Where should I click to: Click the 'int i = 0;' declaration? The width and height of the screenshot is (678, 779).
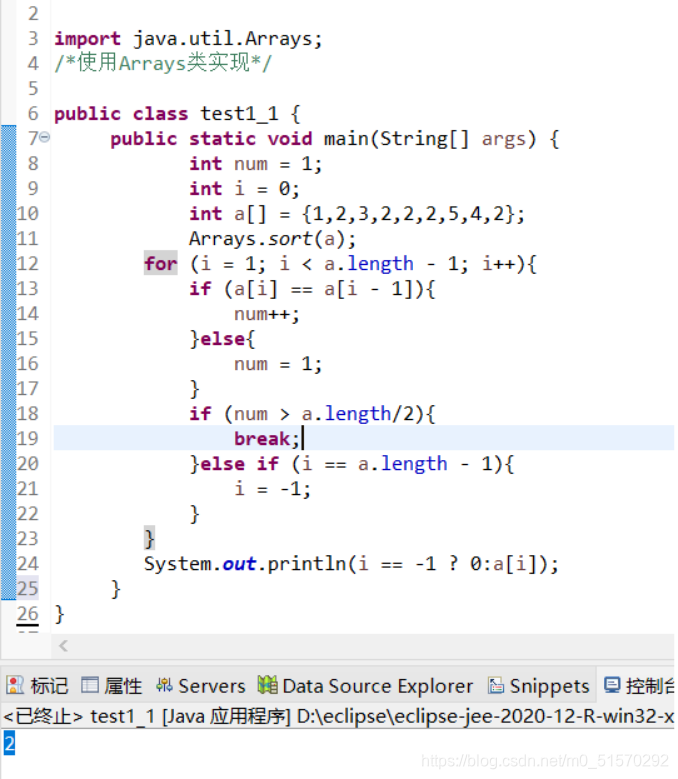pos(244,189)
